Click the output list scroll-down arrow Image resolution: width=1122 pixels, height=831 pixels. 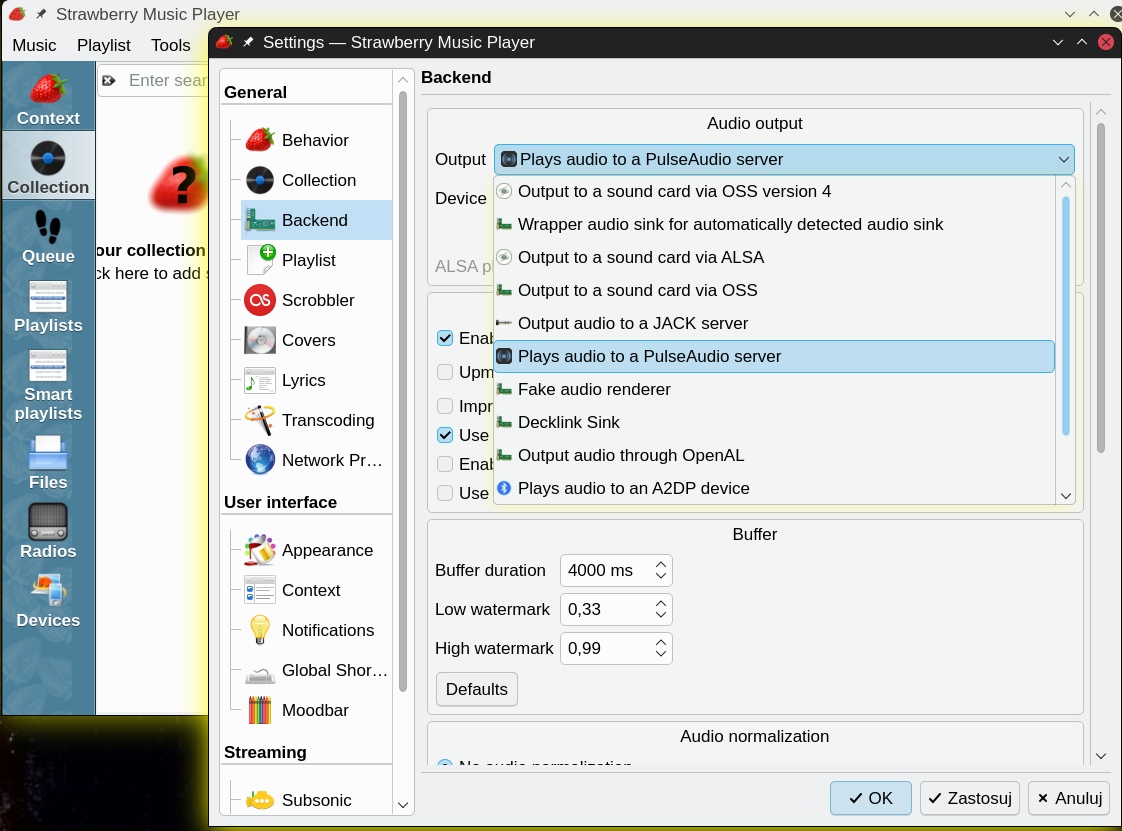point(1065,496)
